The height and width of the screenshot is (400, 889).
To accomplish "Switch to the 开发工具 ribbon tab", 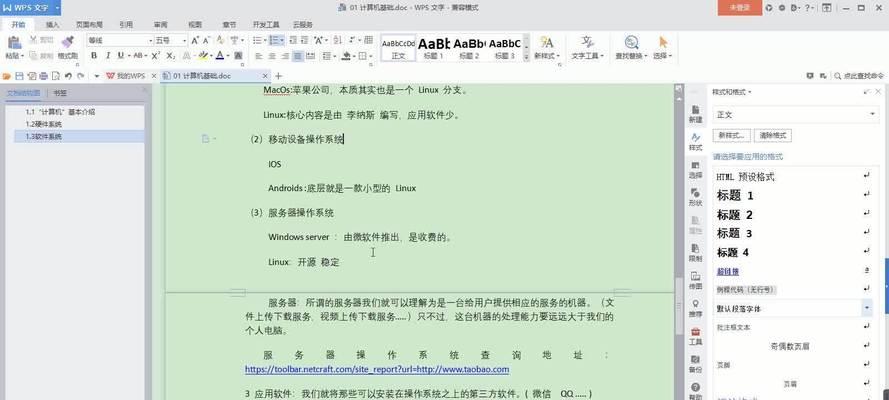I will [266, 25].
